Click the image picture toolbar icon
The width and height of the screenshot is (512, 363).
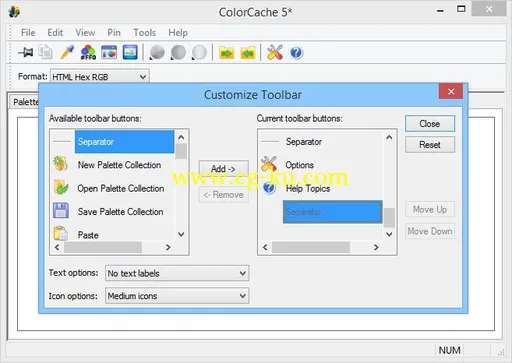pyautogui.click(x=130, y=52)
